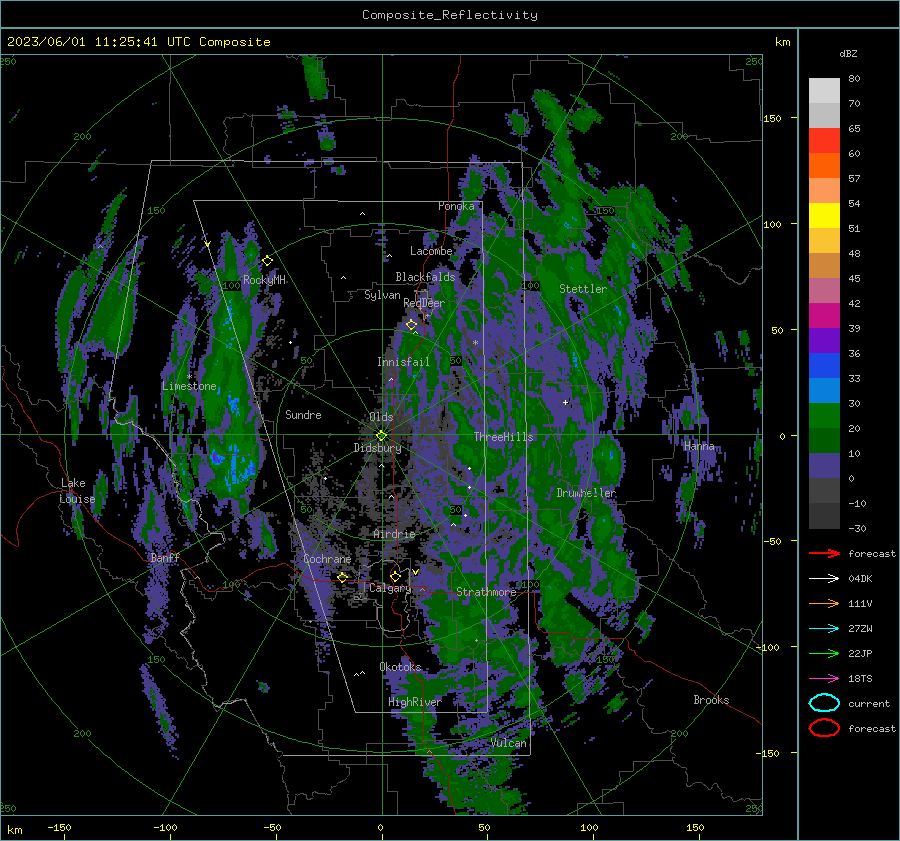Select the slate purple 0–10 dBZ swatch
Screen dimensions: 900x841
click(824, 466)
